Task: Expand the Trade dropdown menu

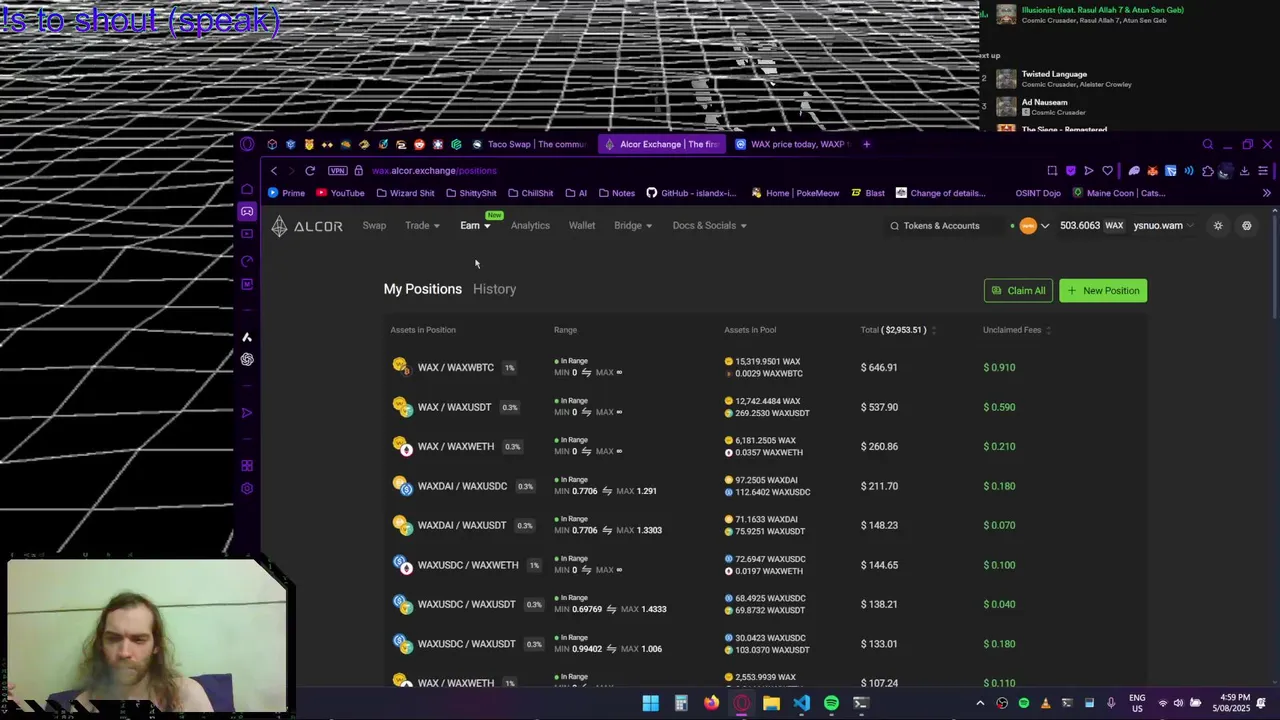Action: 422,226
